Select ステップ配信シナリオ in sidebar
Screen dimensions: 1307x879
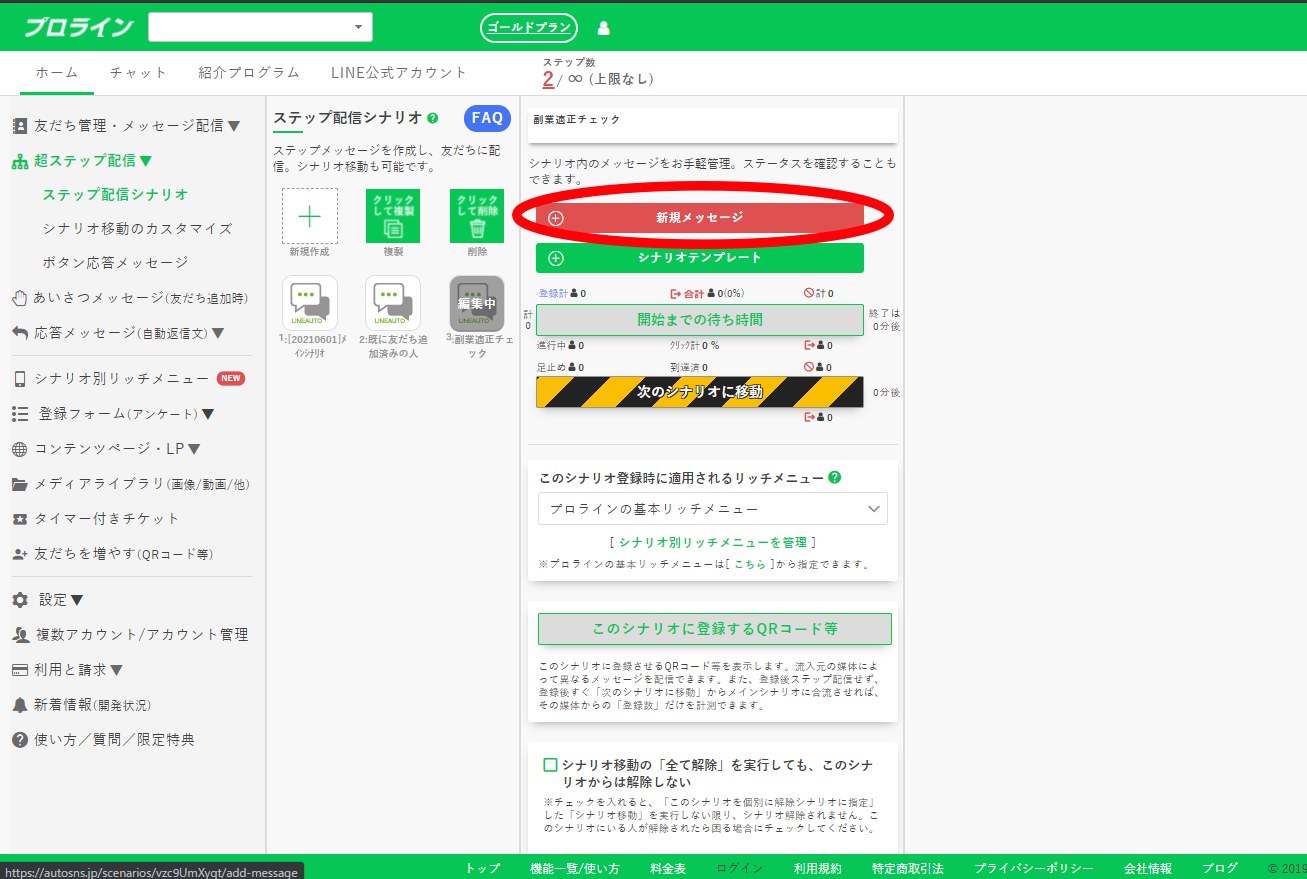pos(115,195)
